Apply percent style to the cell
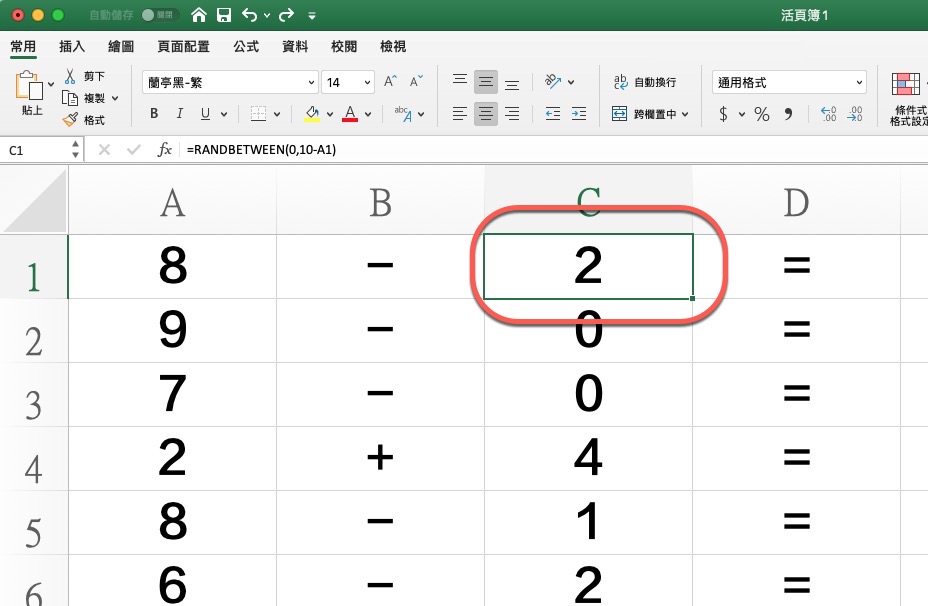Screen dimensions: 928x606 pos(762,115)
